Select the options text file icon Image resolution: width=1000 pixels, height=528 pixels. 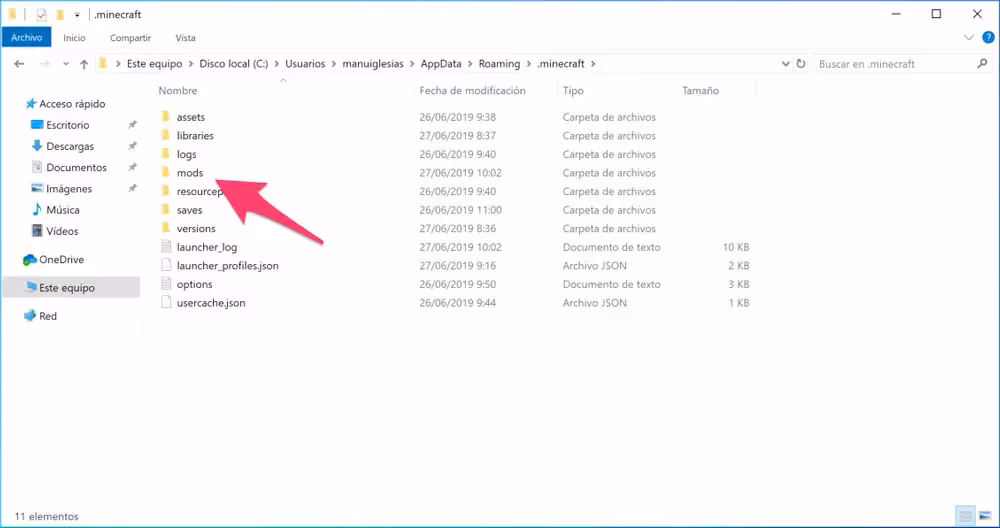[x=166, y=284]
